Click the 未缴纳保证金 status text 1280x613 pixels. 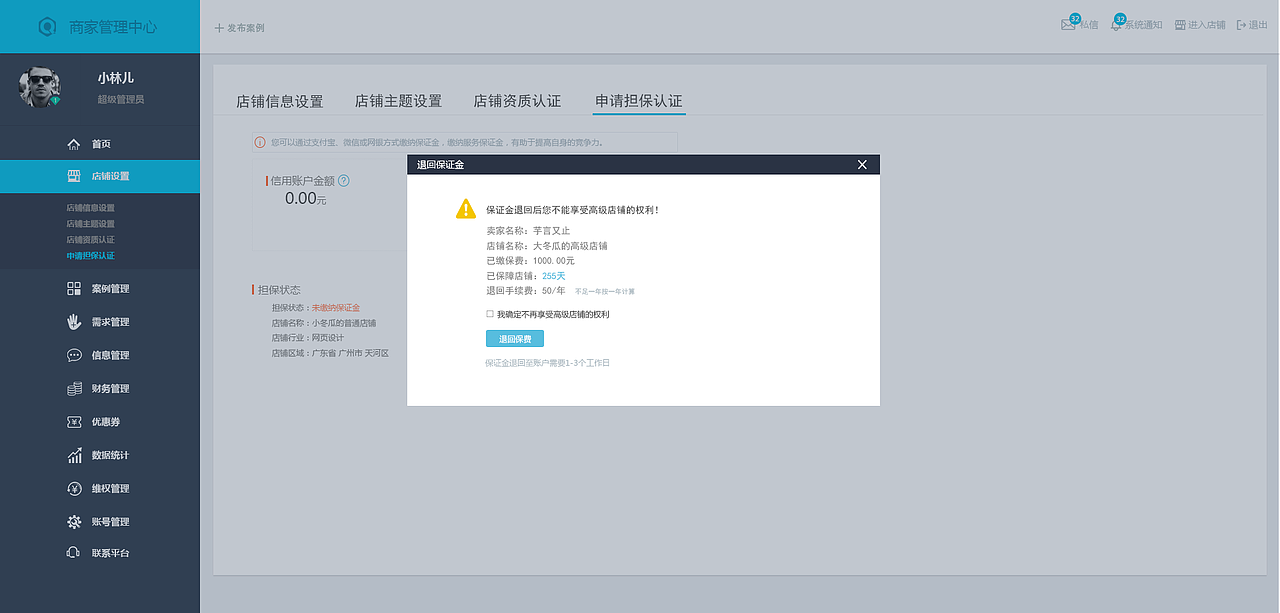336,308
